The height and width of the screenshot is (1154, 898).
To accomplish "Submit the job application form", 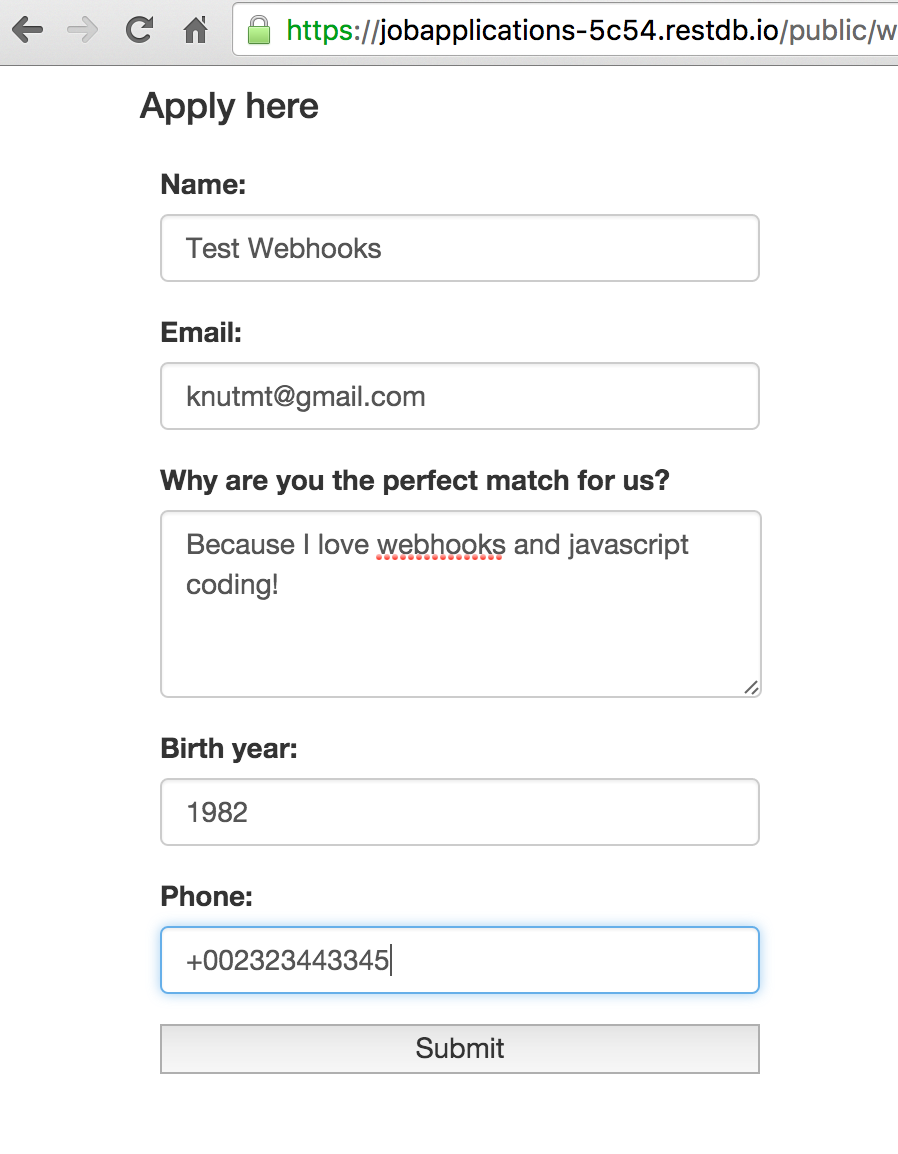I will (x=460, y=1049).
